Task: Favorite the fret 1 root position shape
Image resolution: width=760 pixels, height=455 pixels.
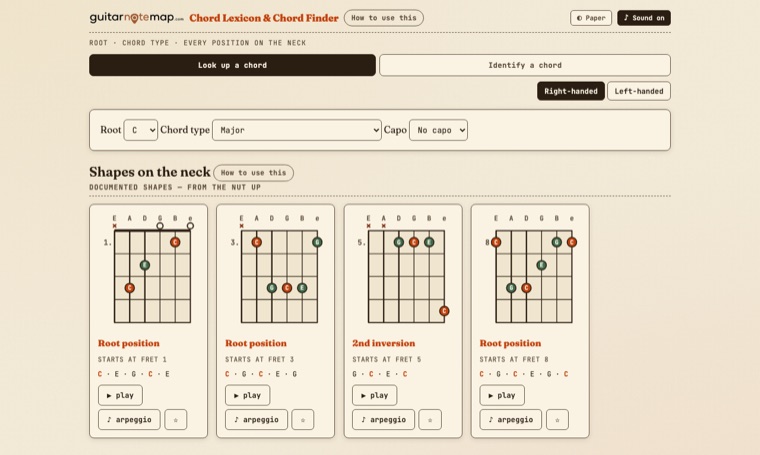Action: [x=175, y=420]
